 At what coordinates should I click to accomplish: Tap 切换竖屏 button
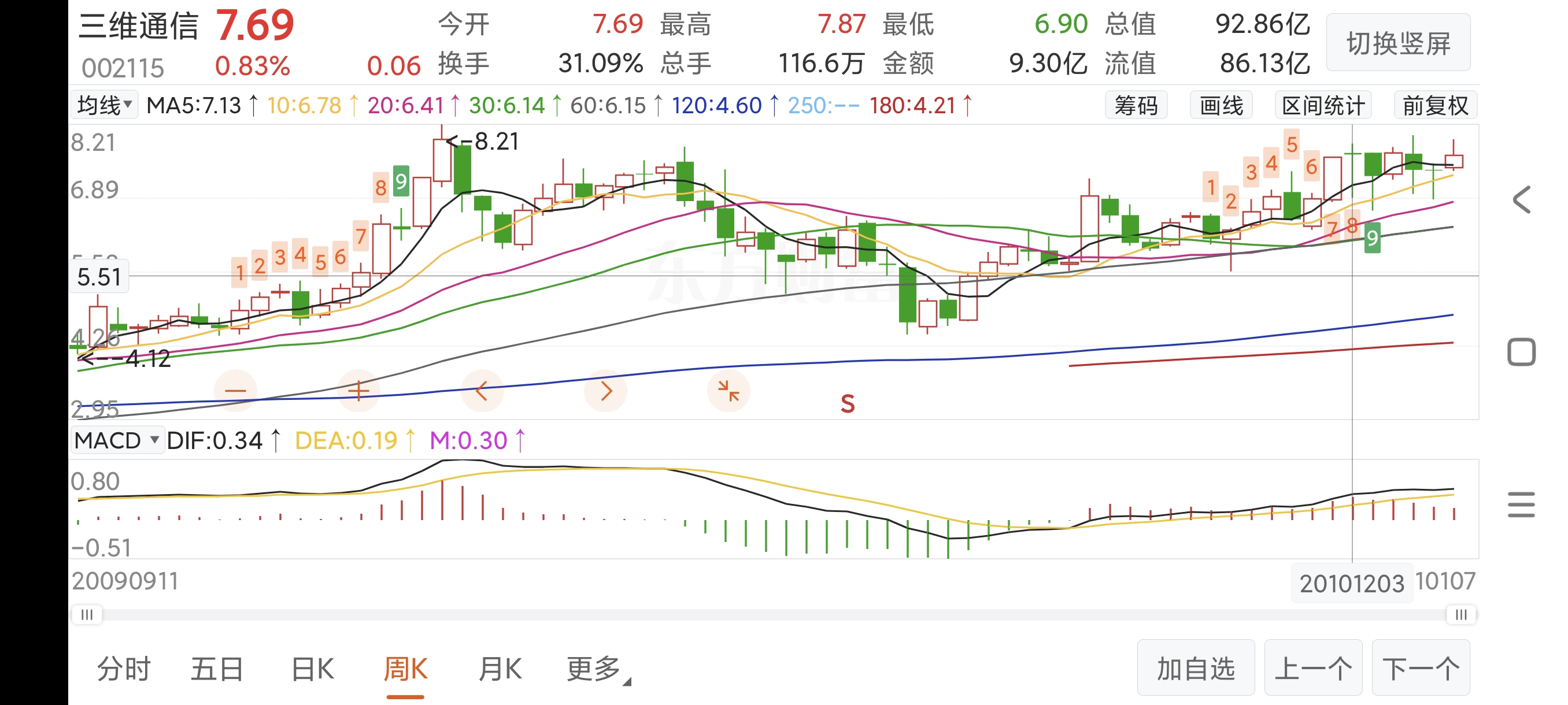[1398, 43]
